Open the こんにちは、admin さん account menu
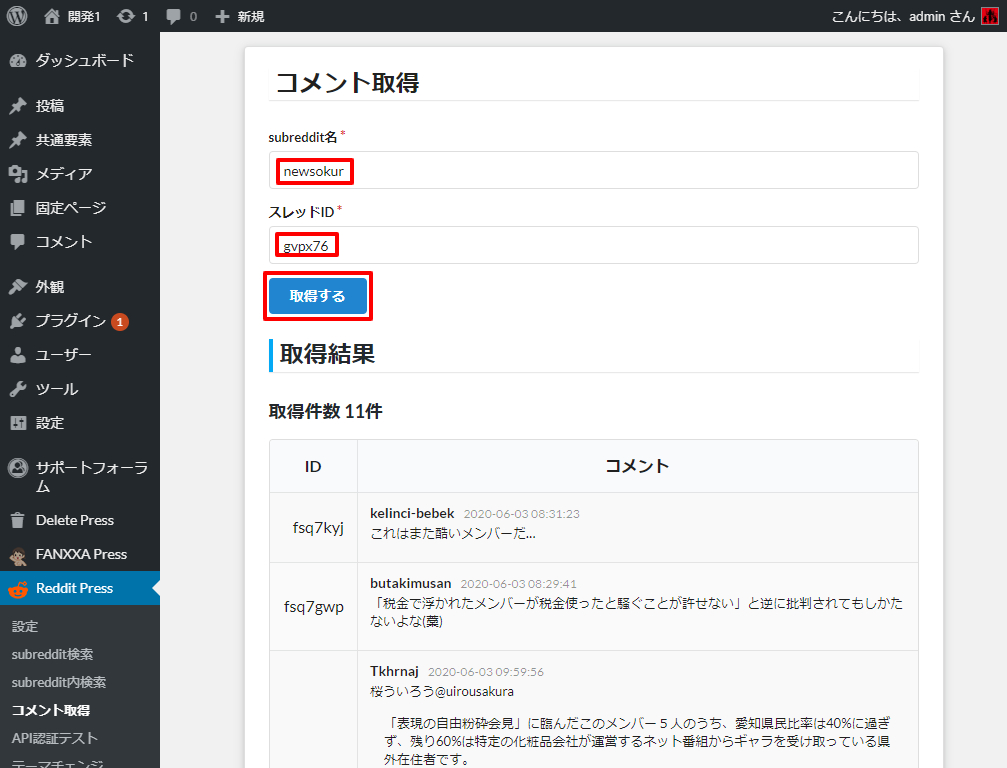The width and height of the screenshot is (1007, 768). click(915, 16)
